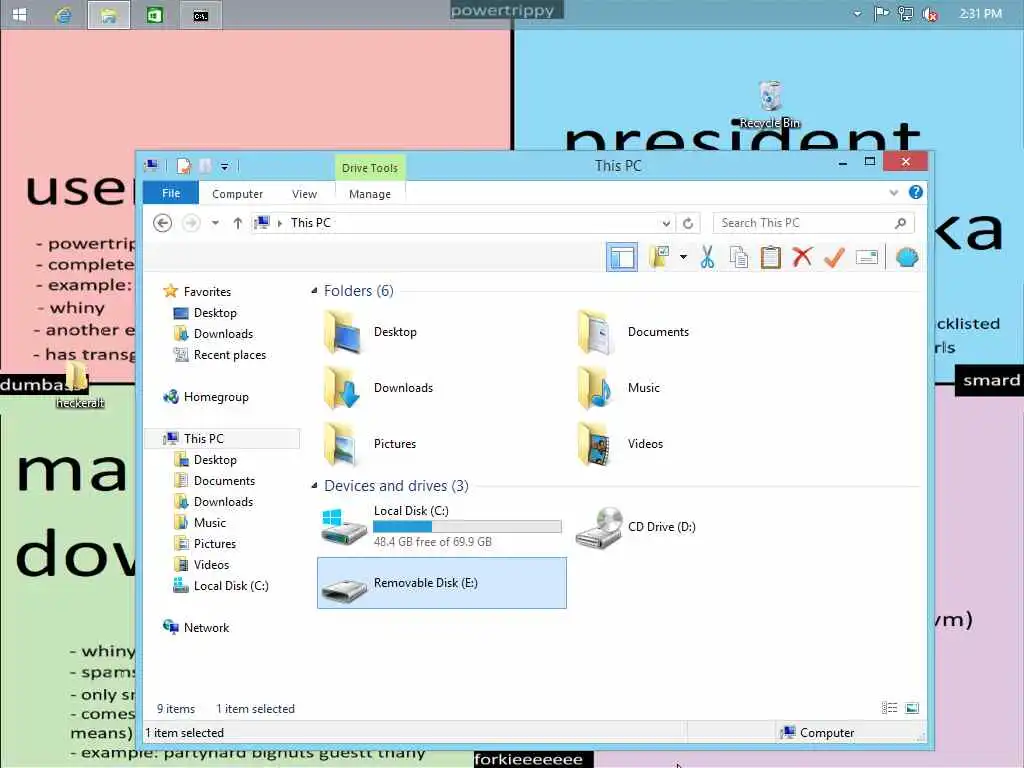Open the Help question mark icon
The width and height of the screenshot is (1024, 768).
916,192
